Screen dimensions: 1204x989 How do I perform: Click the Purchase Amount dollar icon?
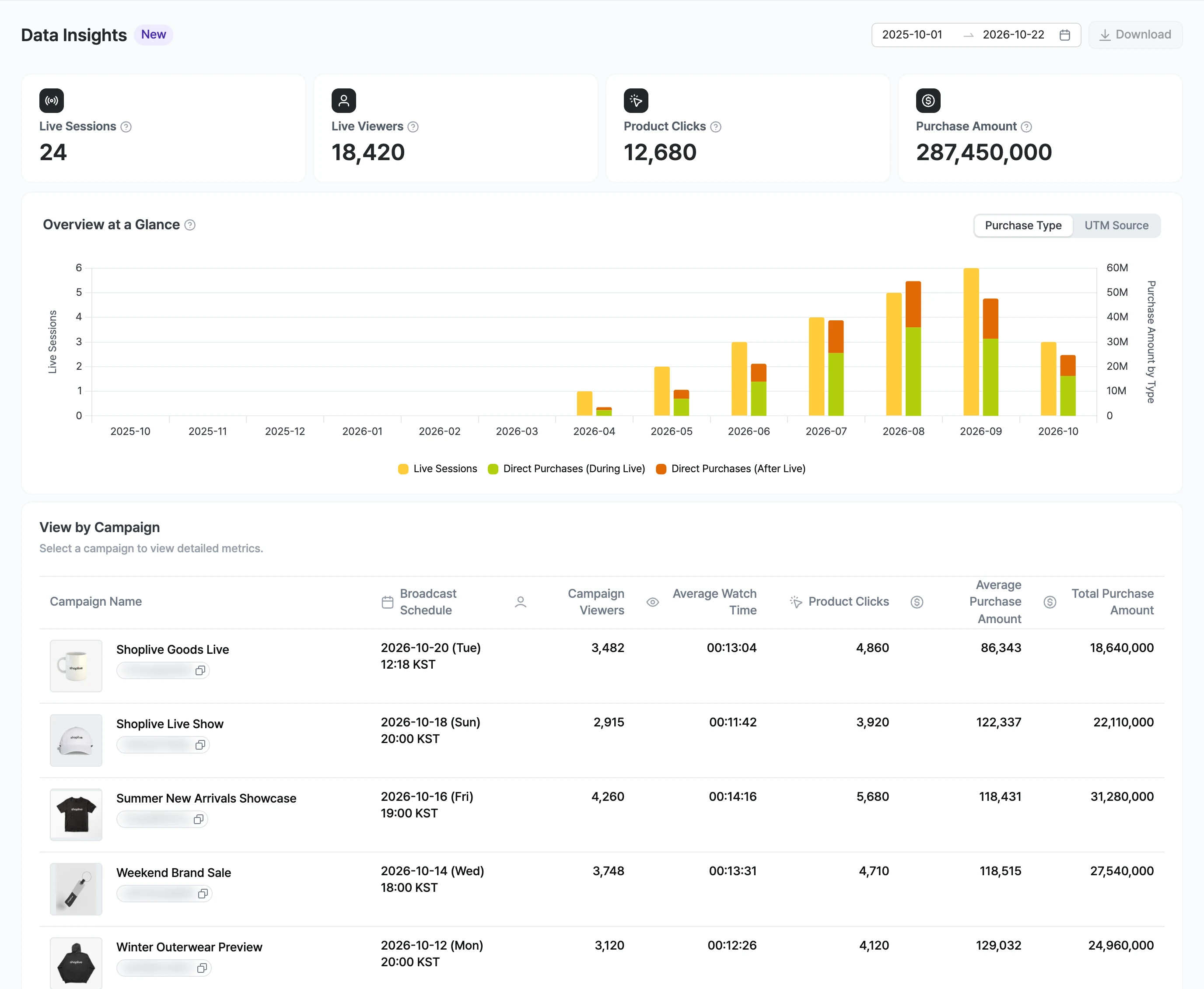coord(928,101)
